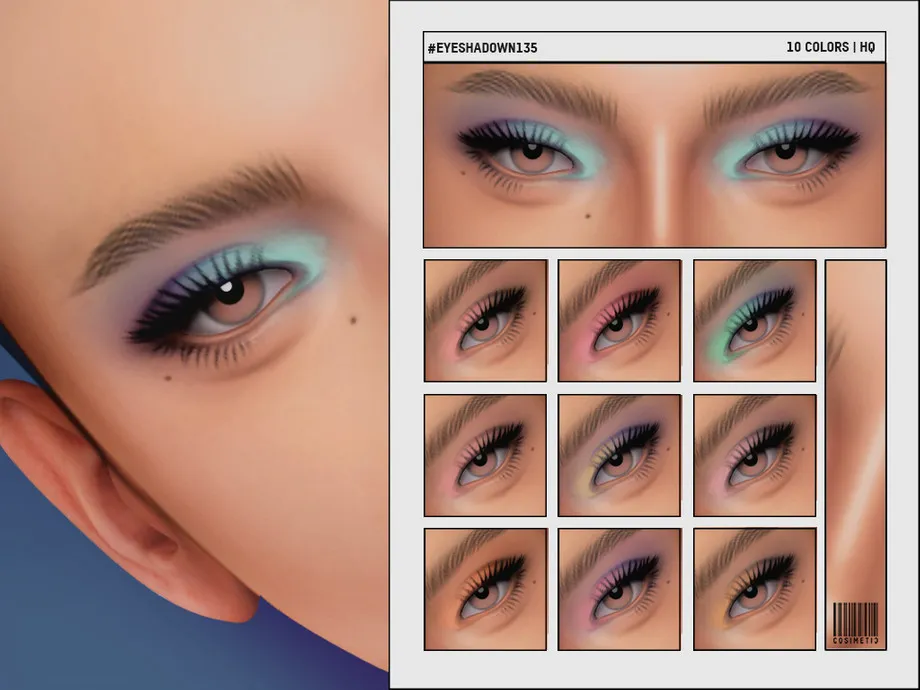Click the right eye's pupil in the banner
Image resolution: width=920 pixels, height=690 pixels.
click(783, 155)
